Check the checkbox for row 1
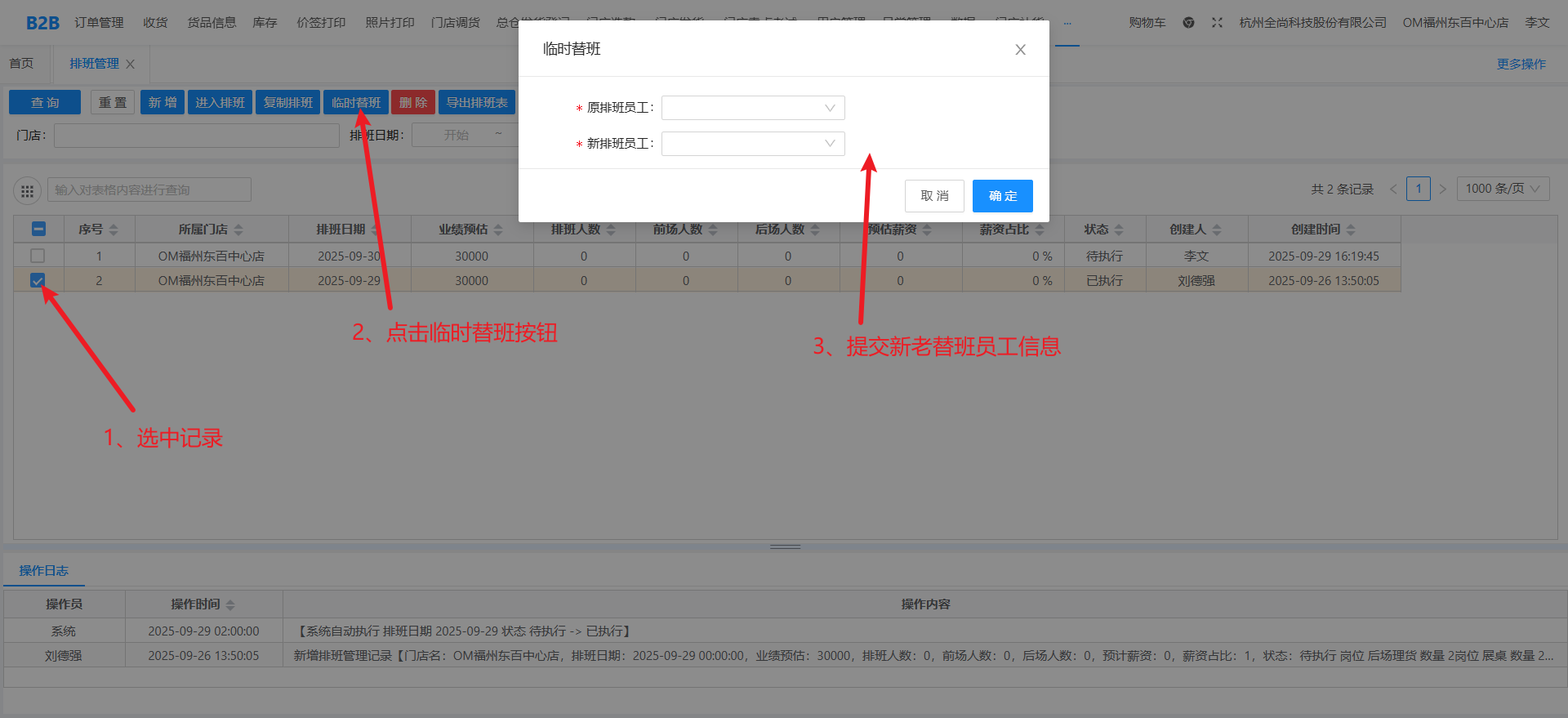Screen dimensions: 1568x718 (x=38, y=256)
